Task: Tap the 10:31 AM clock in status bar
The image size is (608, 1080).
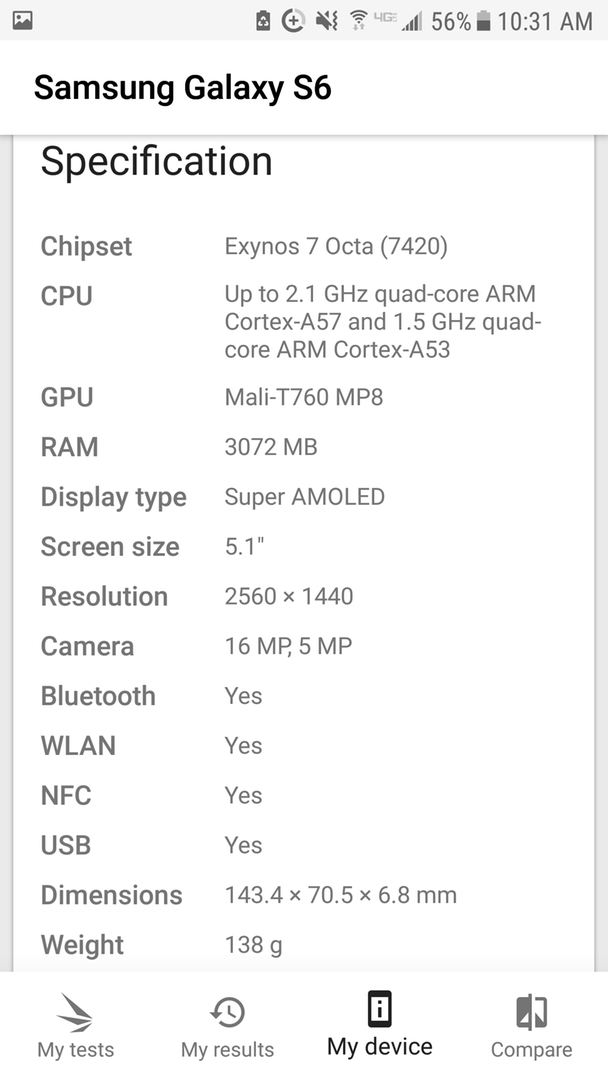Action: (x=545, y=21)
